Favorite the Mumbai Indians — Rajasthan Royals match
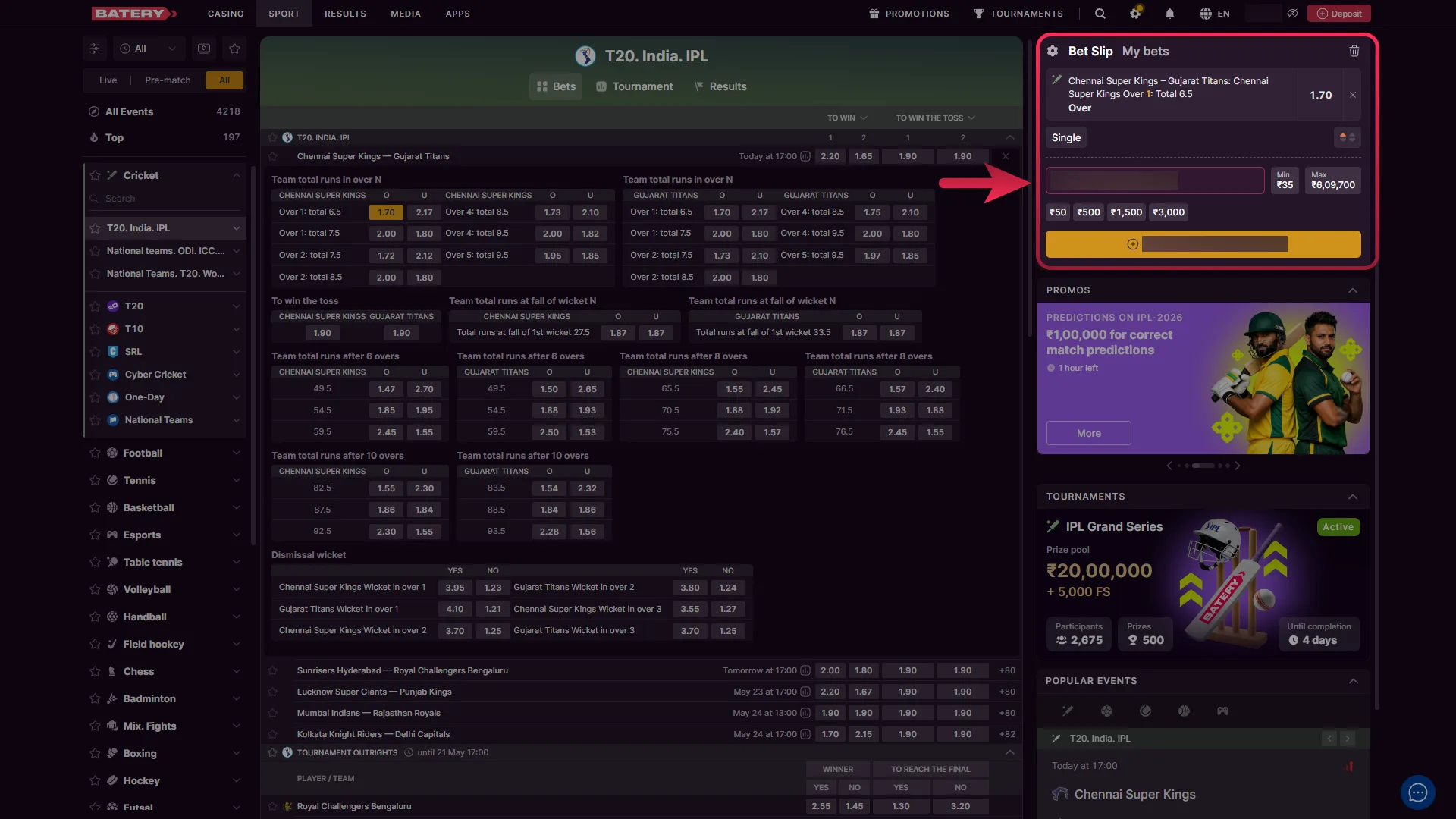Screen dimensions: 1456x819 pos(272,713)
